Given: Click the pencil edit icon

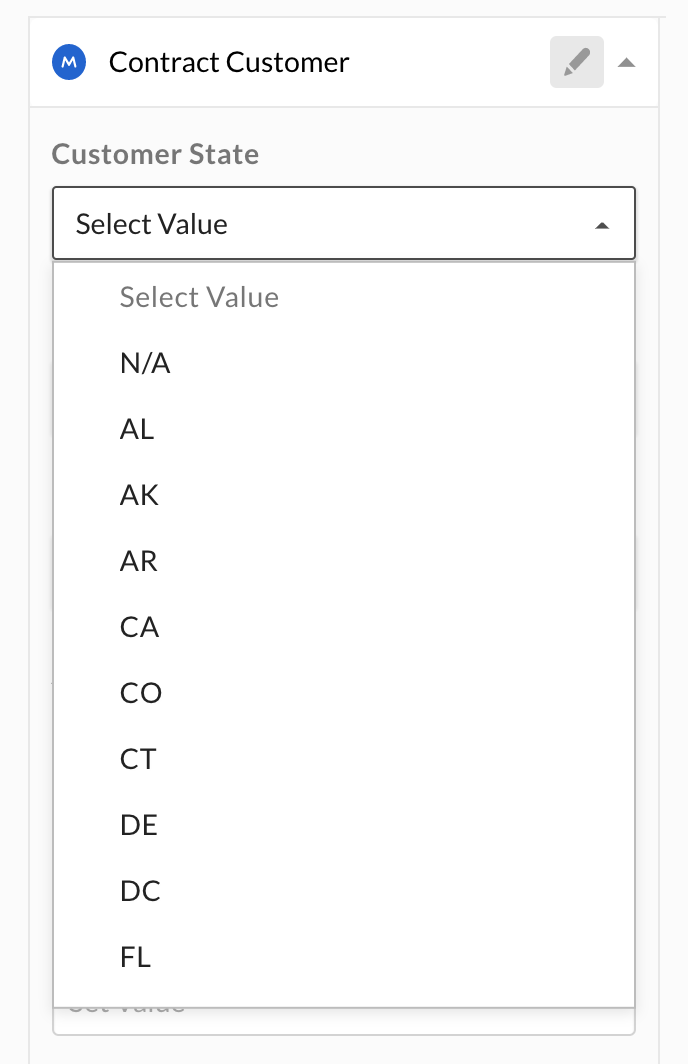Looking at the screenshot, I should pyautogui.click(x=576, y=62).
